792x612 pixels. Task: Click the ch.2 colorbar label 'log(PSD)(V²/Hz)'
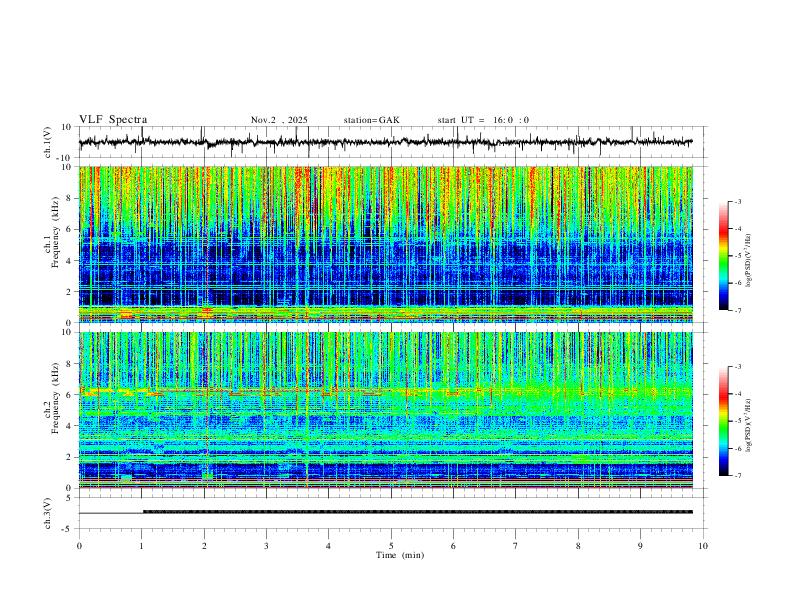[x=748, y=425]
